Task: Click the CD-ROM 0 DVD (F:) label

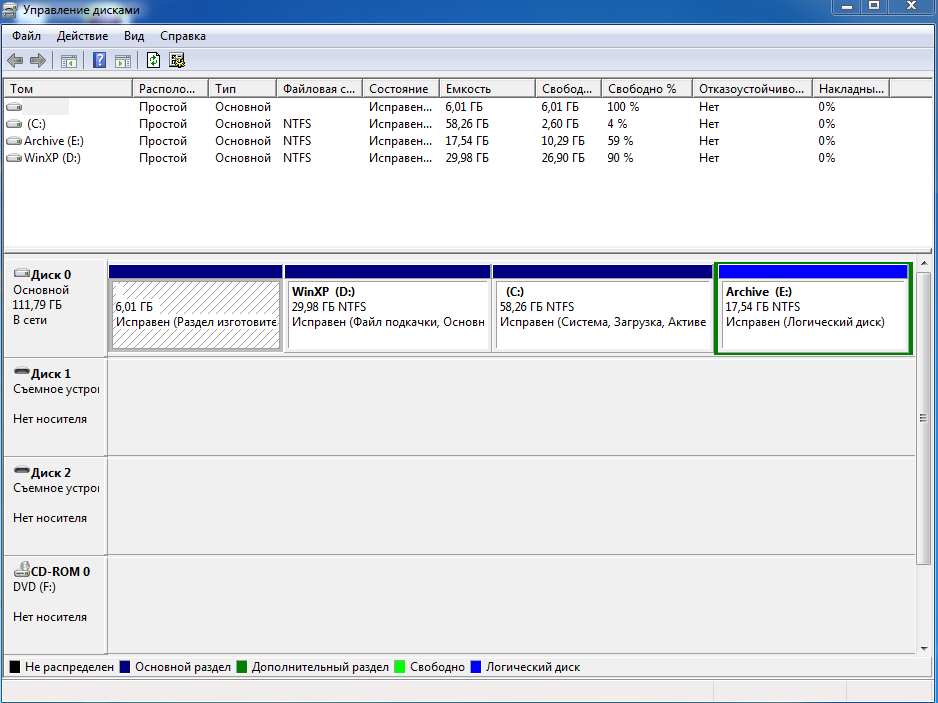Action: 35,587
